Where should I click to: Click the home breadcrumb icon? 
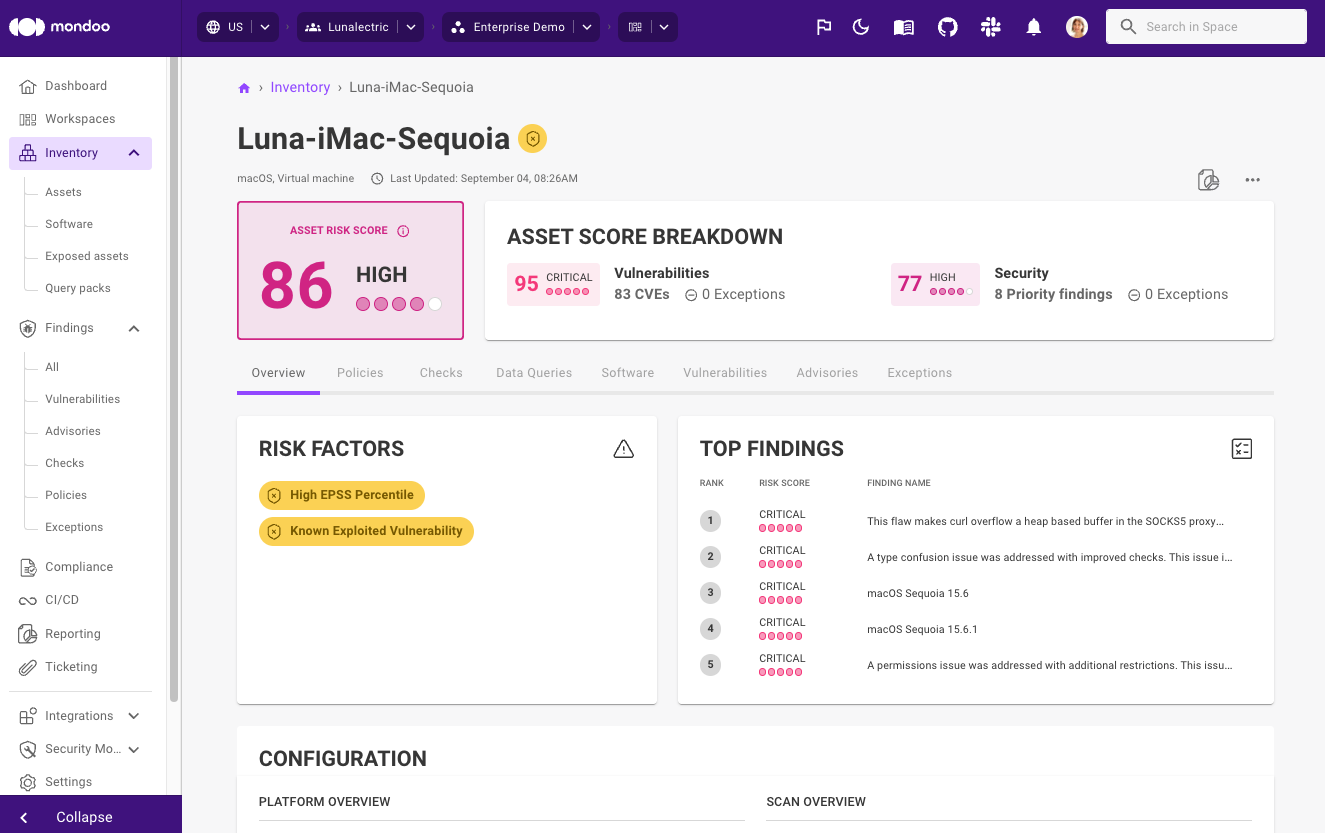tap(244, 88)
